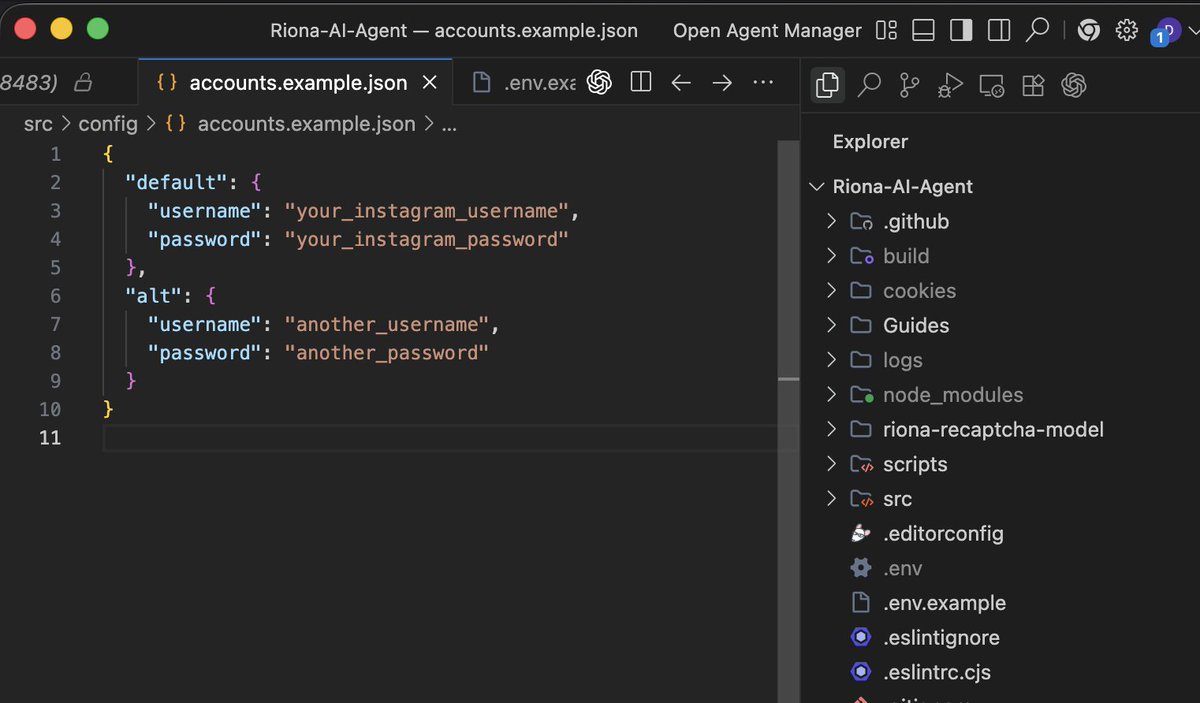
Task: Expand the .github folder
Action: 916,221
